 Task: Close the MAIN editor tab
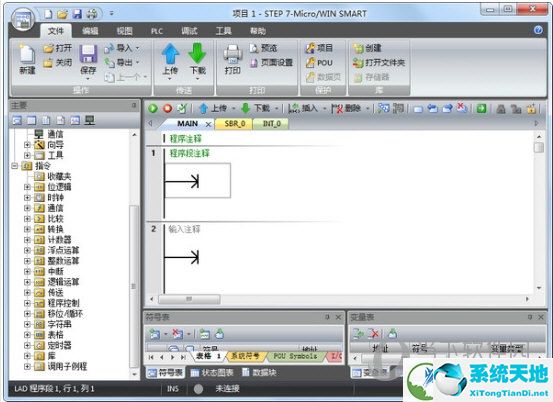[x=208, y=124]
